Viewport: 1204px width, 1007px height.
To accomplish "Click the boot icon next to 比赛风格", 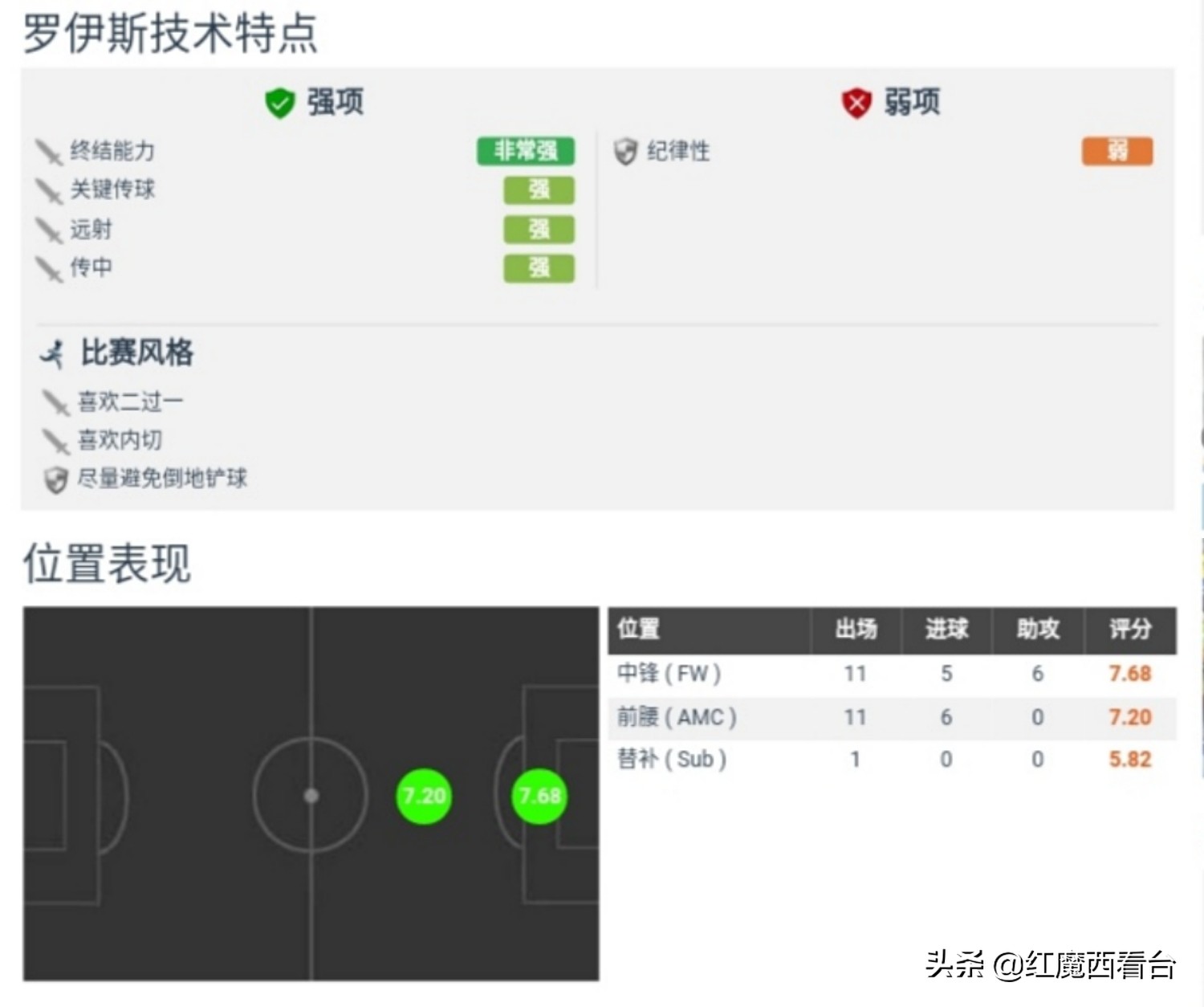I will point(52,353).
